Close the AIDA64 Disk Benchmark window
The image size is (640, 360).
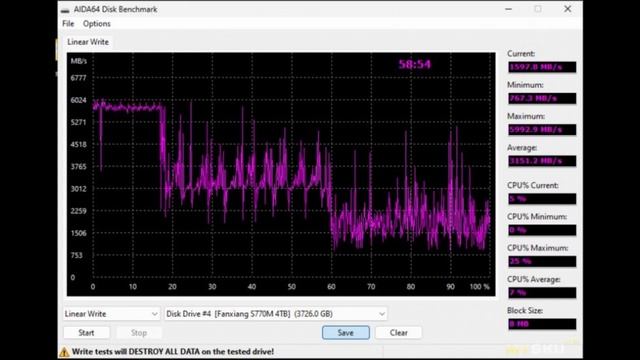tap(568, 9)
